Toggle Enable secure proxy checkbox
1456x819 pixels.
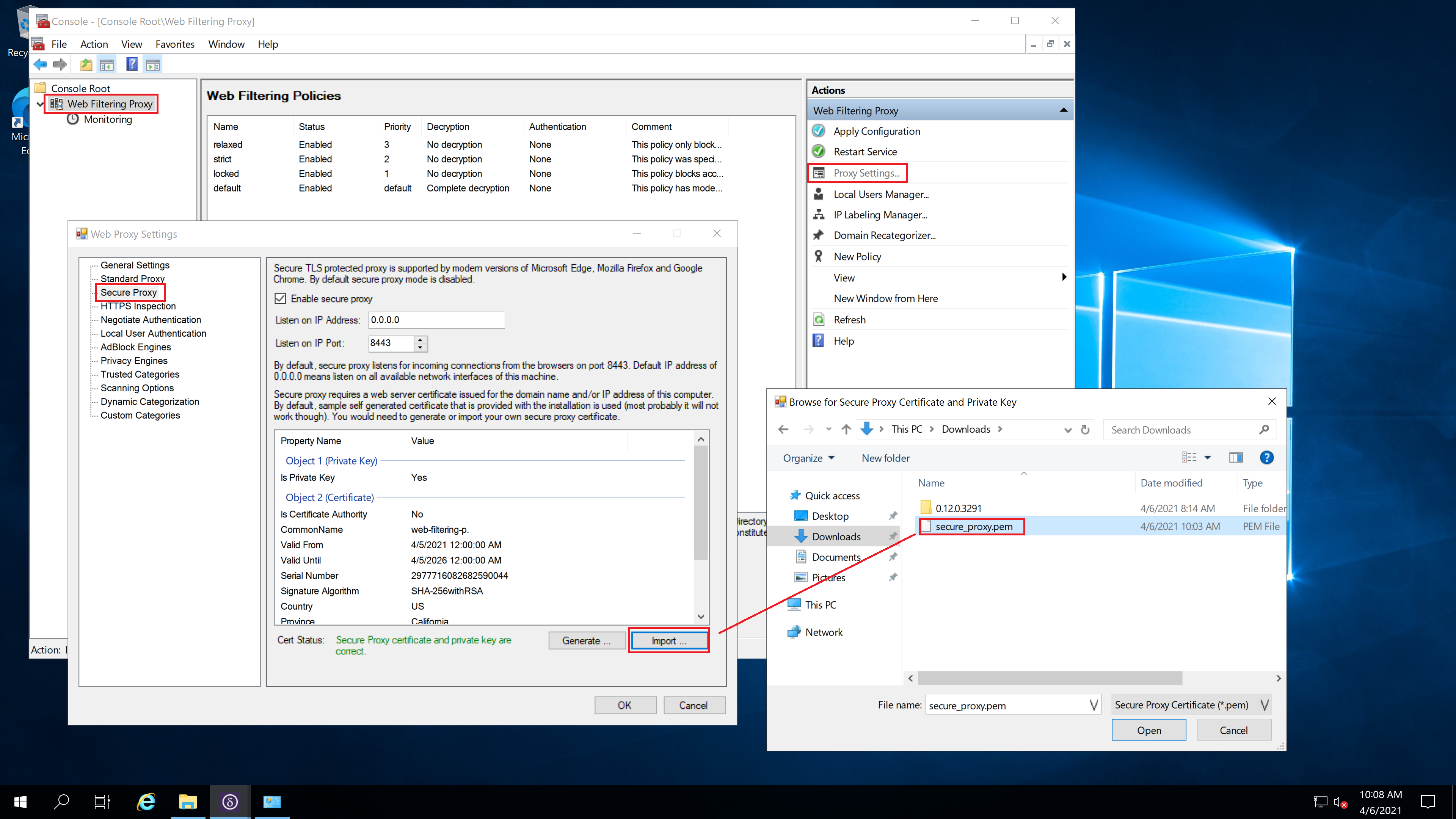(280, 298)
